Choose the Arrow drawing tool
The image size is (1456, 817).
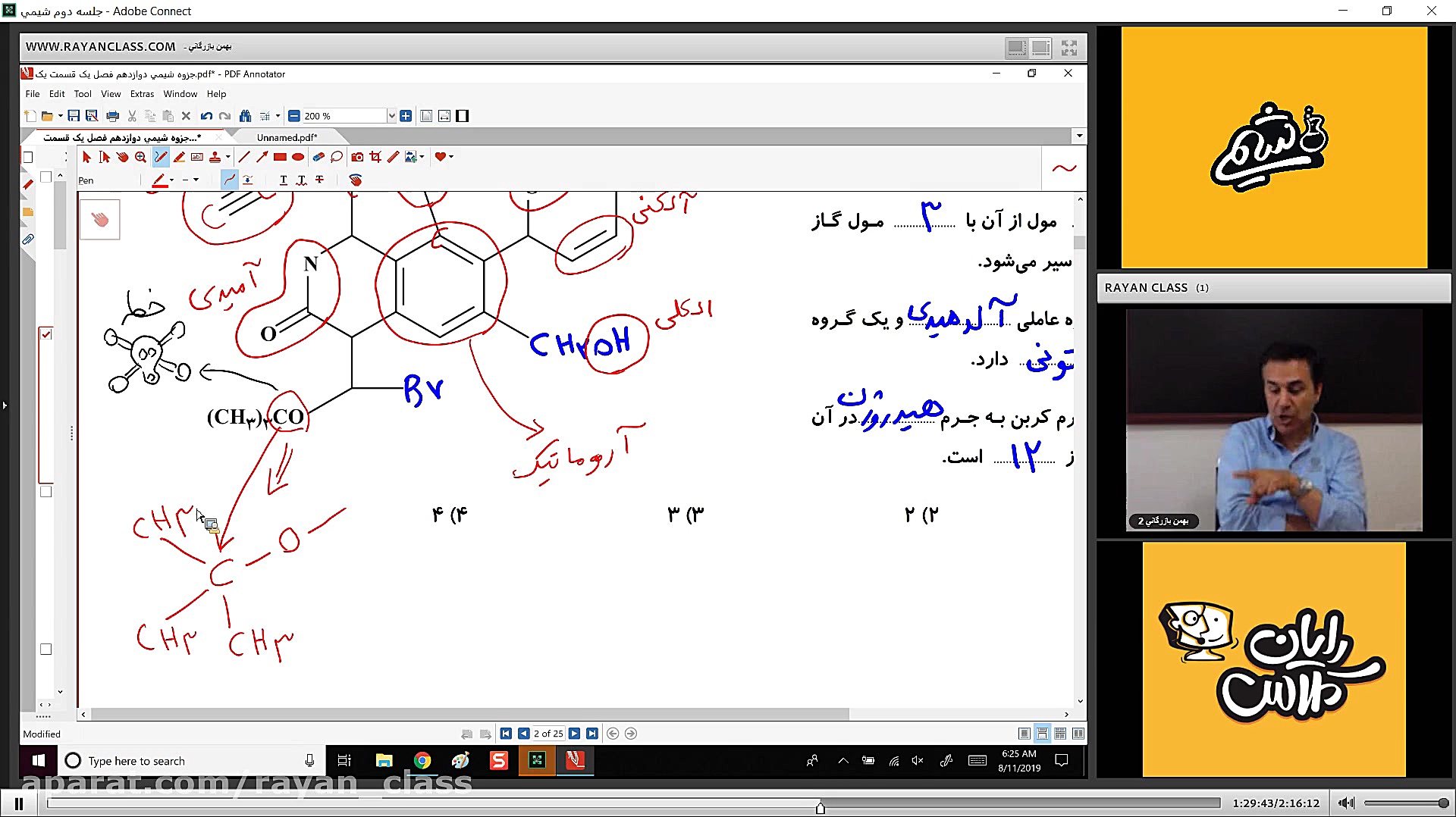(262, 157)
